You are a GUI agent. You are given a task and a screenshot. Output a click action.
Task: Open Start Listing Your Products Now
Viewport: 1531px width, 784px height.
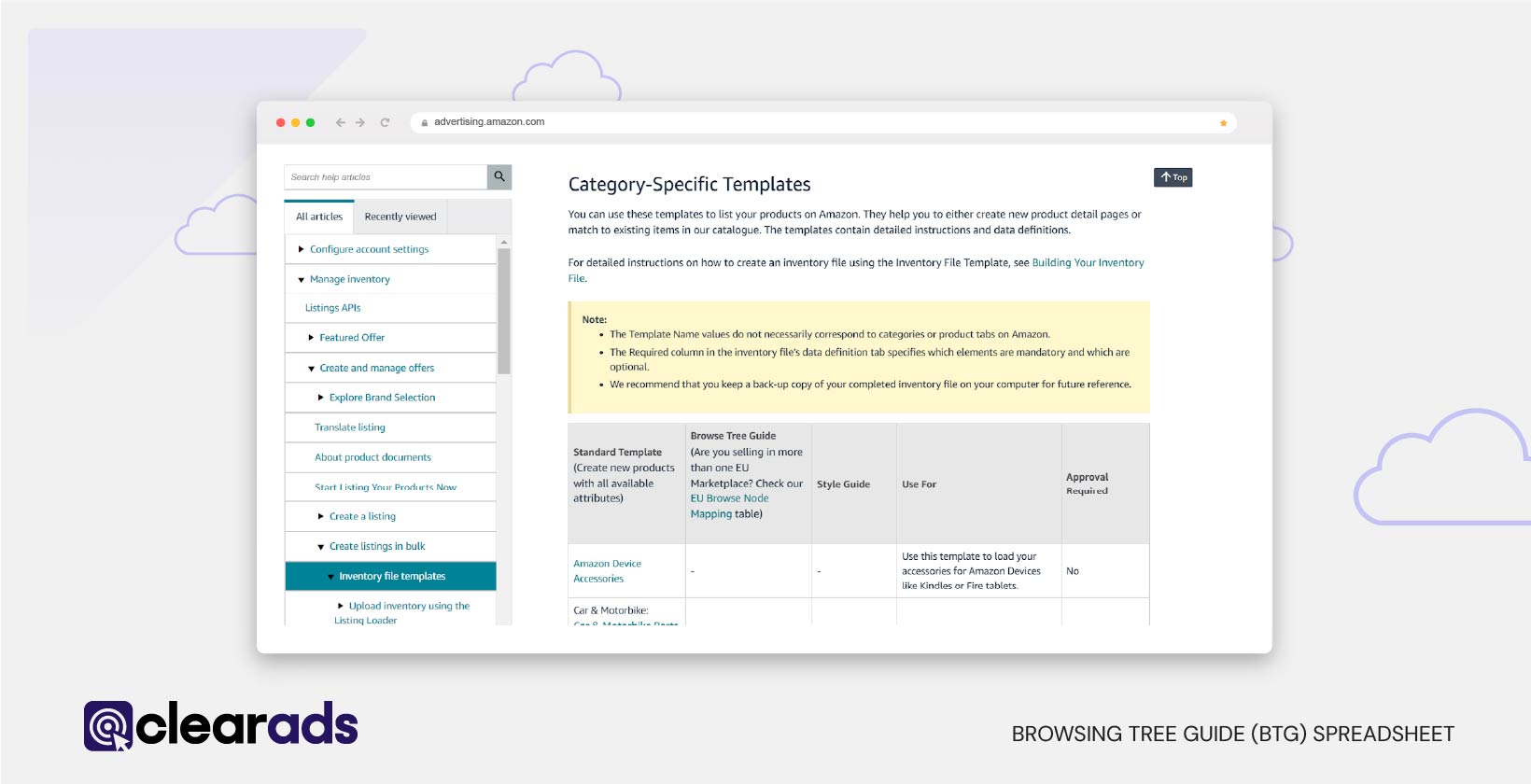386,487
